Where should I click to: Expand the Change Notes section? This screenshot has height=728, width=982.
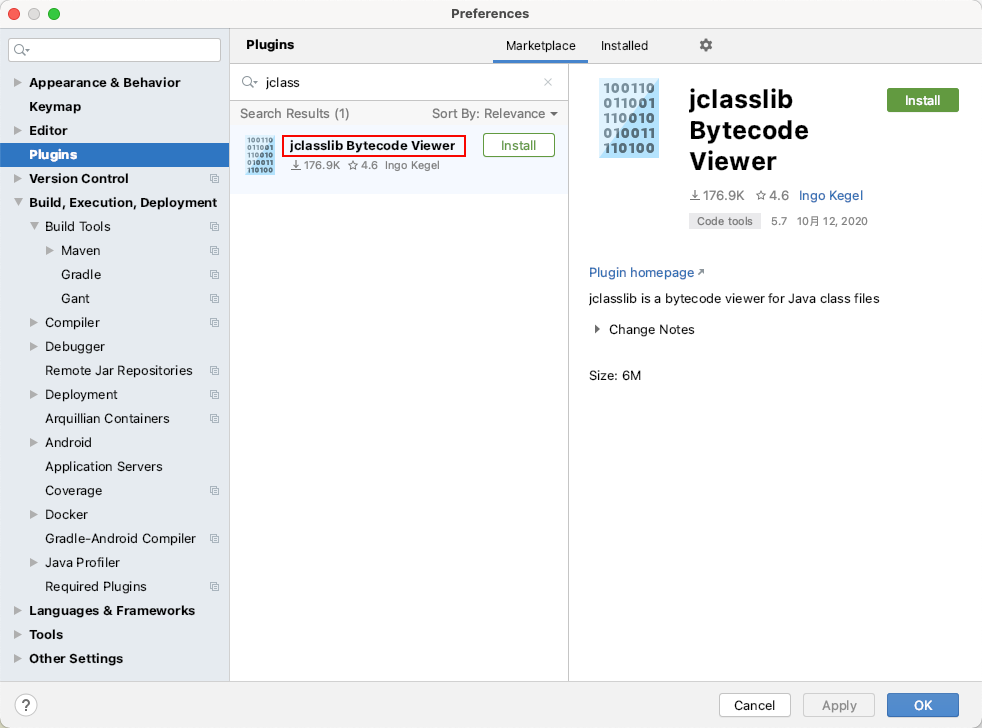pos(597,329)
